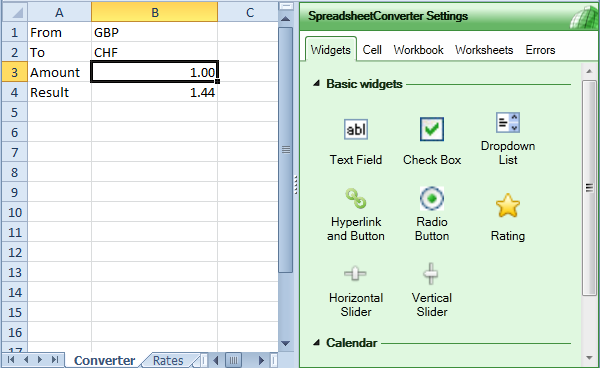Switch to the Workbook tab
Image resolution: width=600 pixels, height=368 pixels.
point(418,50)
